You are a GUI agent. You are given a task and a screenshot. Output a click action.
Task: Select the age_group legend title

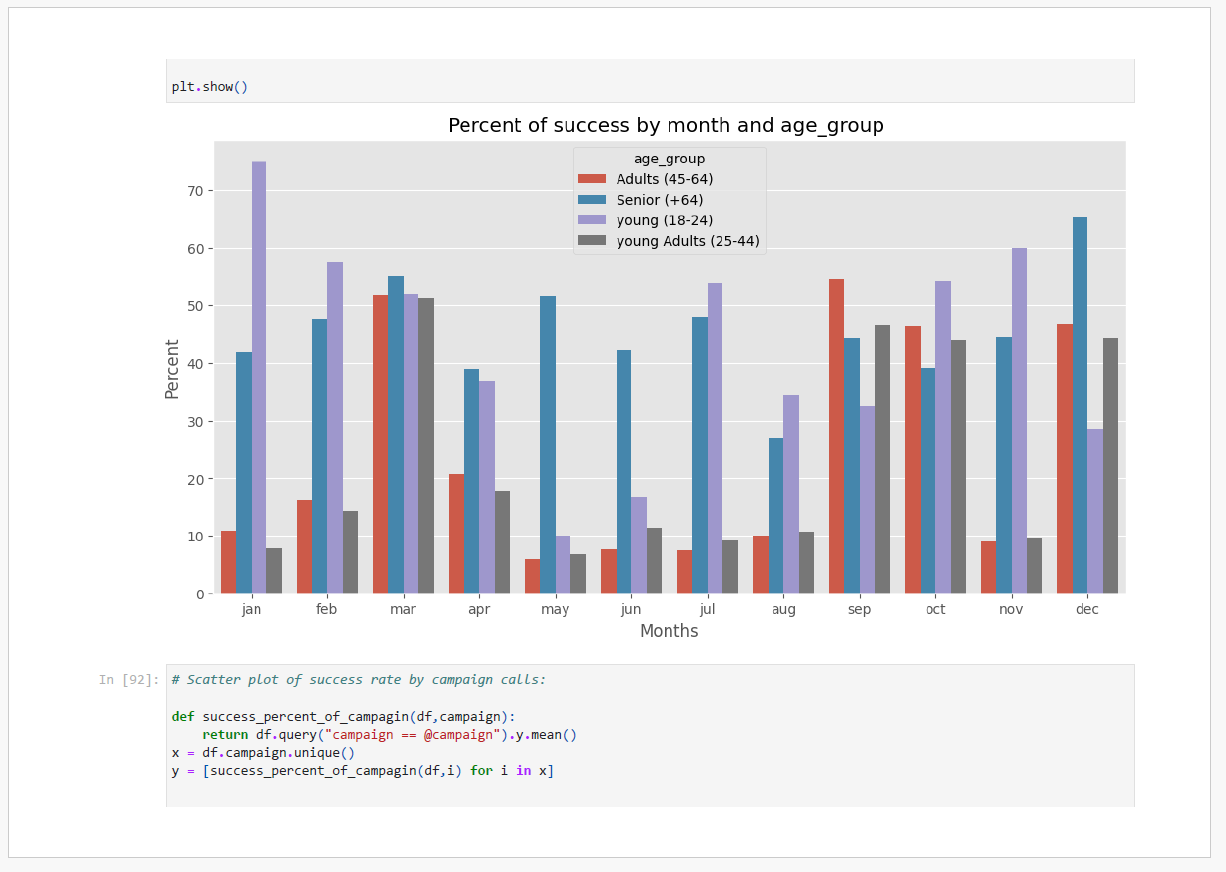pos(669,159)
